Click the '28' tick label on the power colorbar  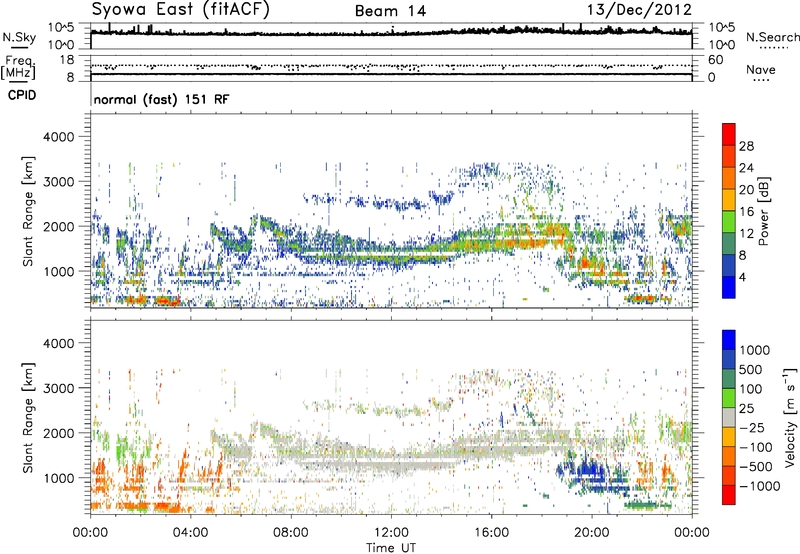[746, 146]
